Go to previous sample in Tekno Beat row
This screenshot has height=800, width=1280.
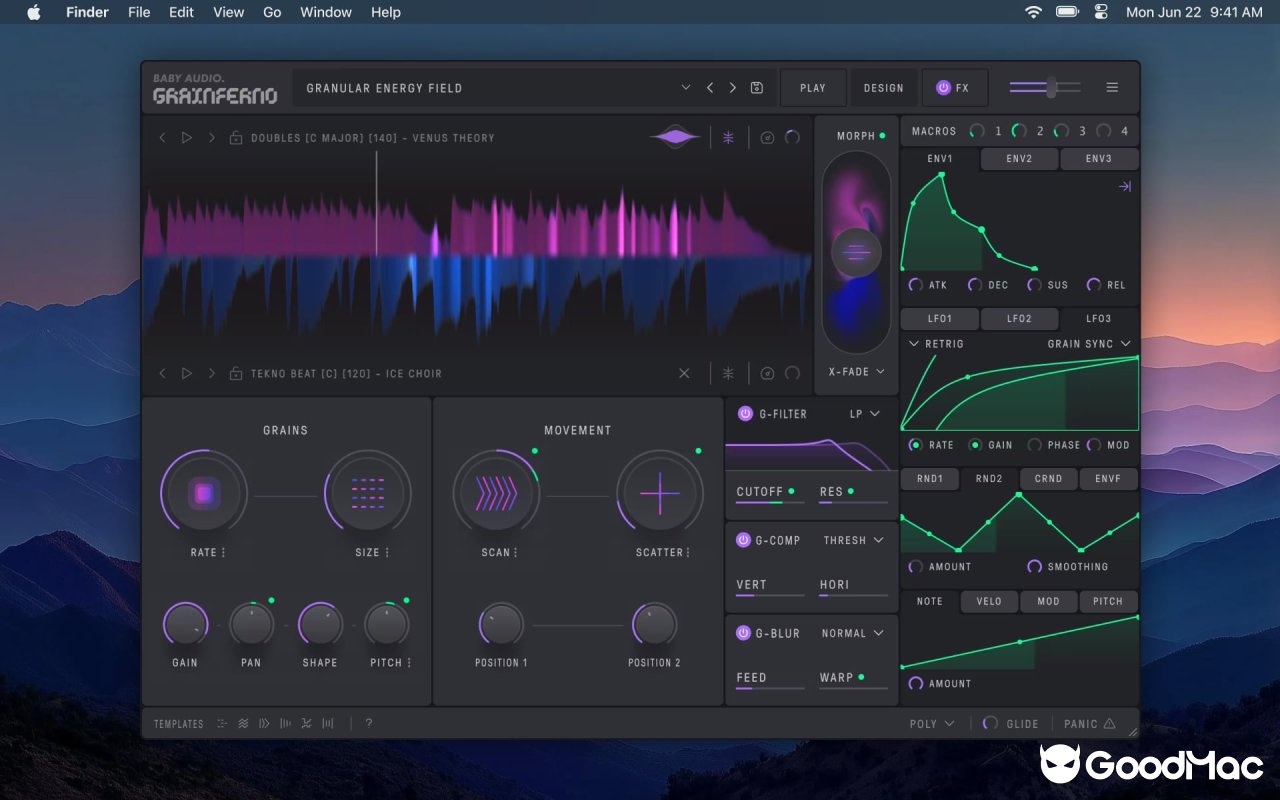[162, 373]
